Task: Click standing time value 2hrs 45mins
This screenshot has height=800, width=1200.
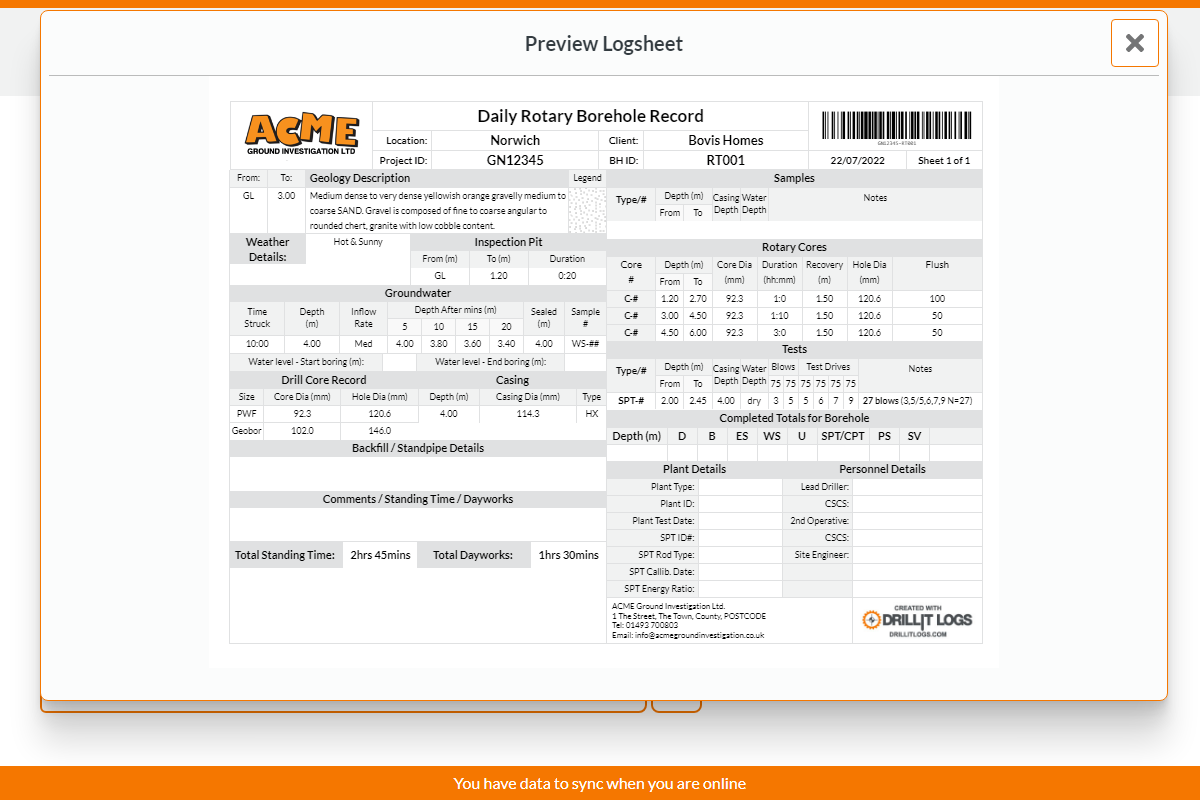Action: [x=380, y=555]
